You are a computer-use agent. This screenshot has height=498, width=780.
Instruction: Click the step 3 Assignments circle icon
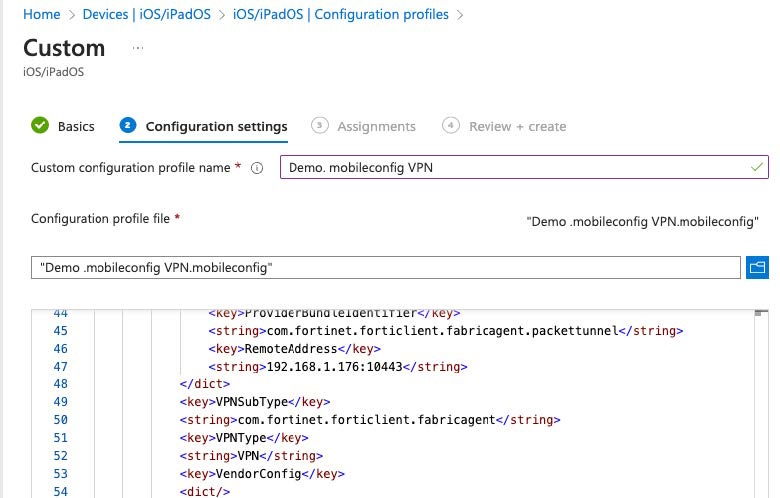(319, 126)
